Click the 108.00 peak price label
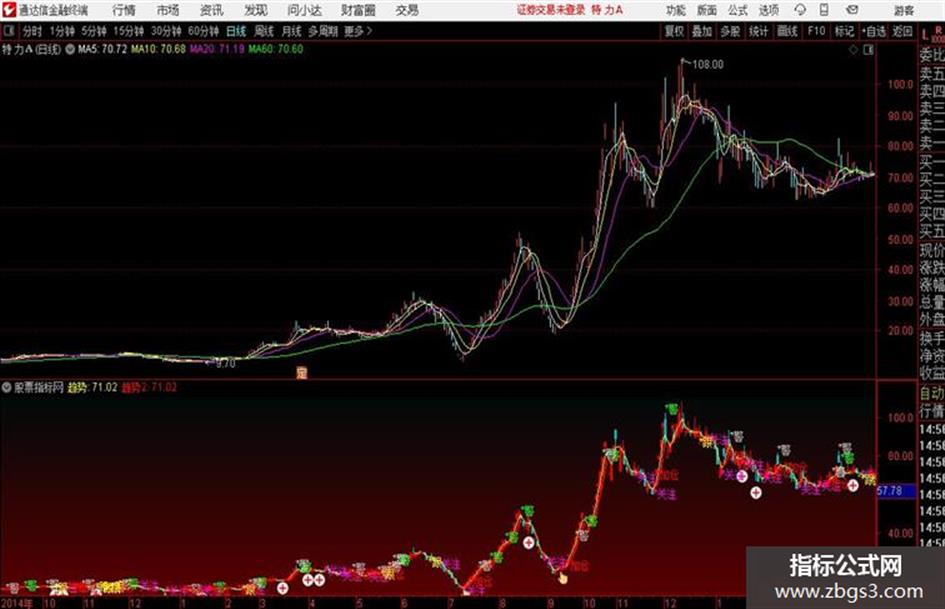This screenshot has width=945, height=609. (708, 65)
